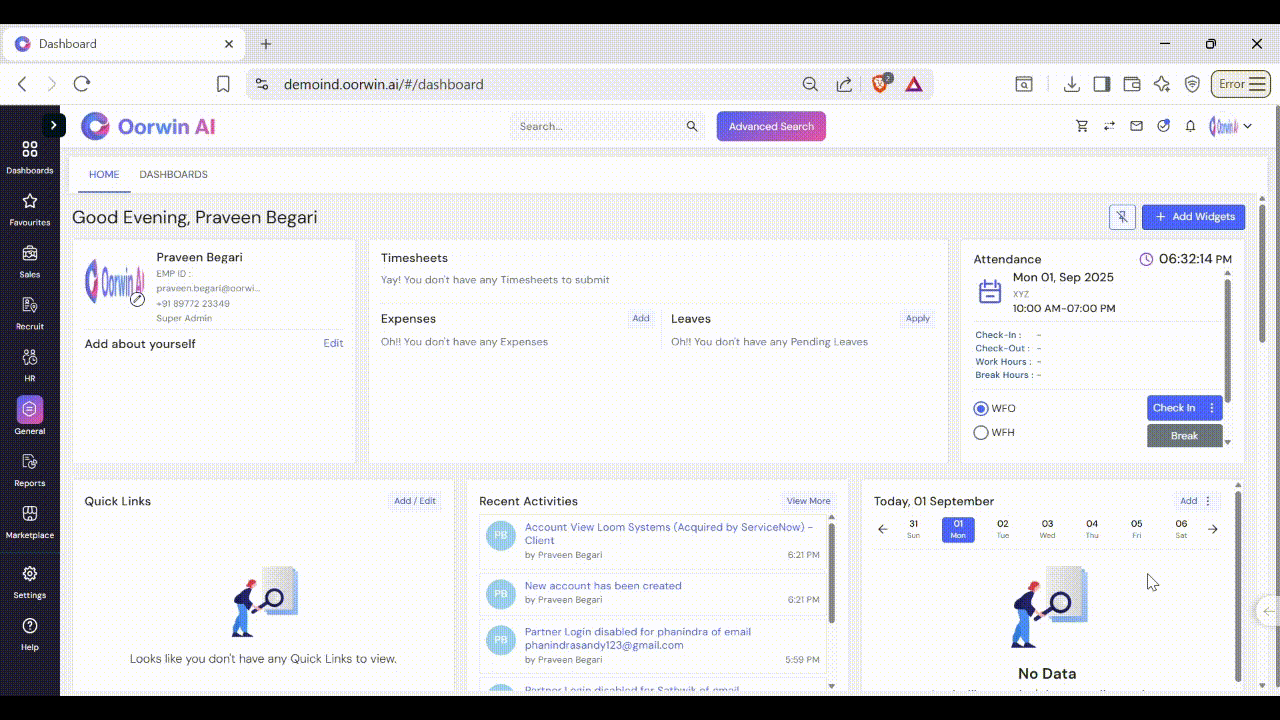Image resolution: width=1280 pixels, height=720 pixels.
Task: Select the WFO radio option
Action: click(x=981, y=408)
